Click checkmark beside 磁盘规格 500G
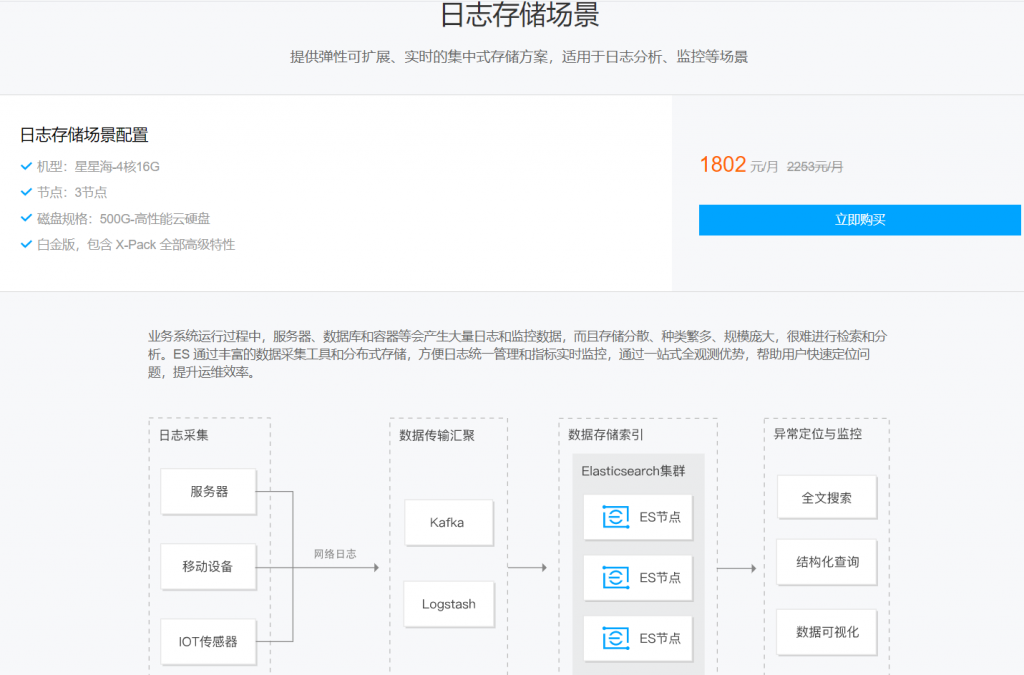Image resolution: width=1024 pixels, height=675 pixels. pos(26,218)
